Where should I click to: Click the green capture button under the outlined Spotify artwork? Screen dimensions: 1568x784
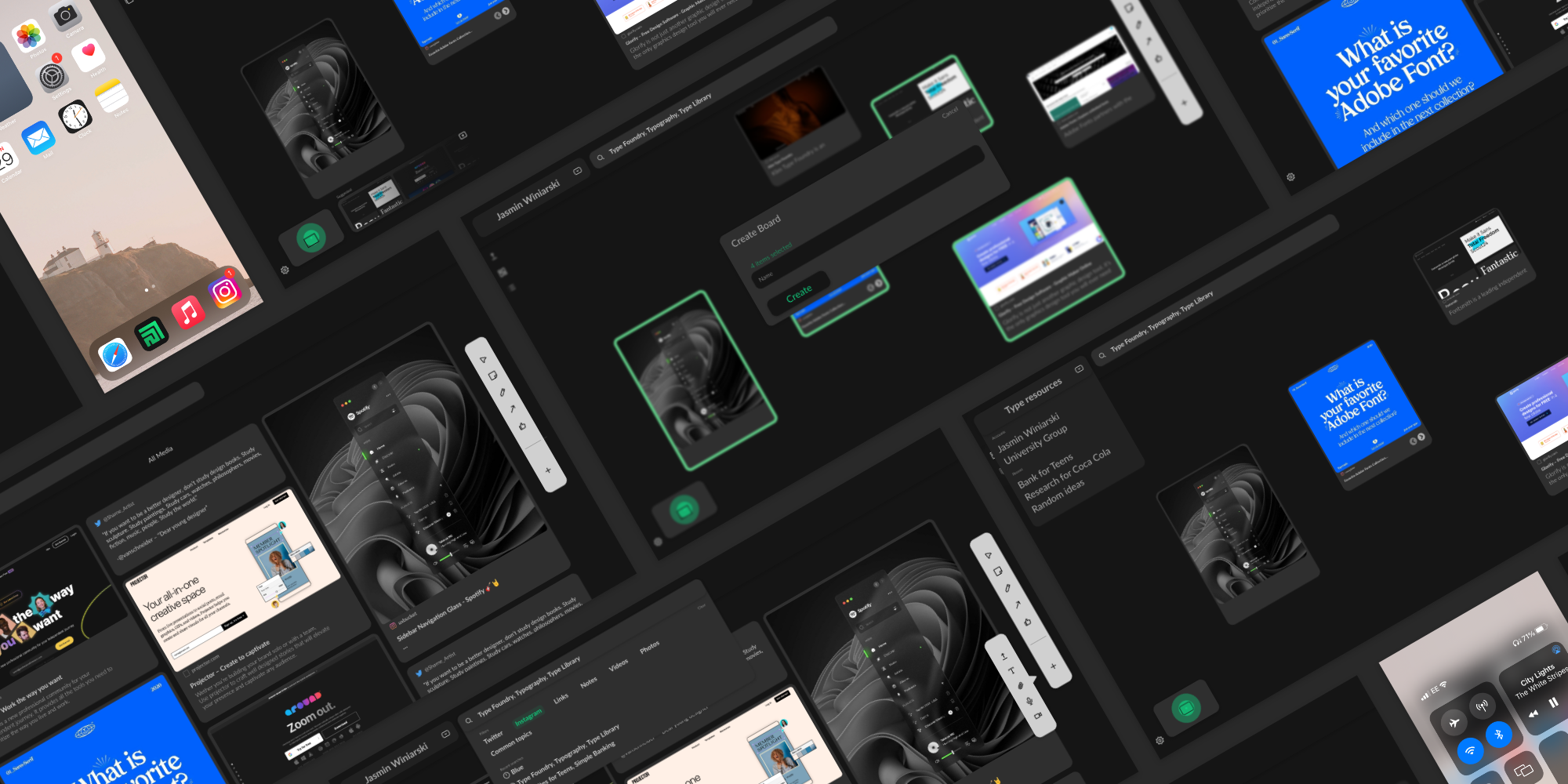(x=684, y=510)
